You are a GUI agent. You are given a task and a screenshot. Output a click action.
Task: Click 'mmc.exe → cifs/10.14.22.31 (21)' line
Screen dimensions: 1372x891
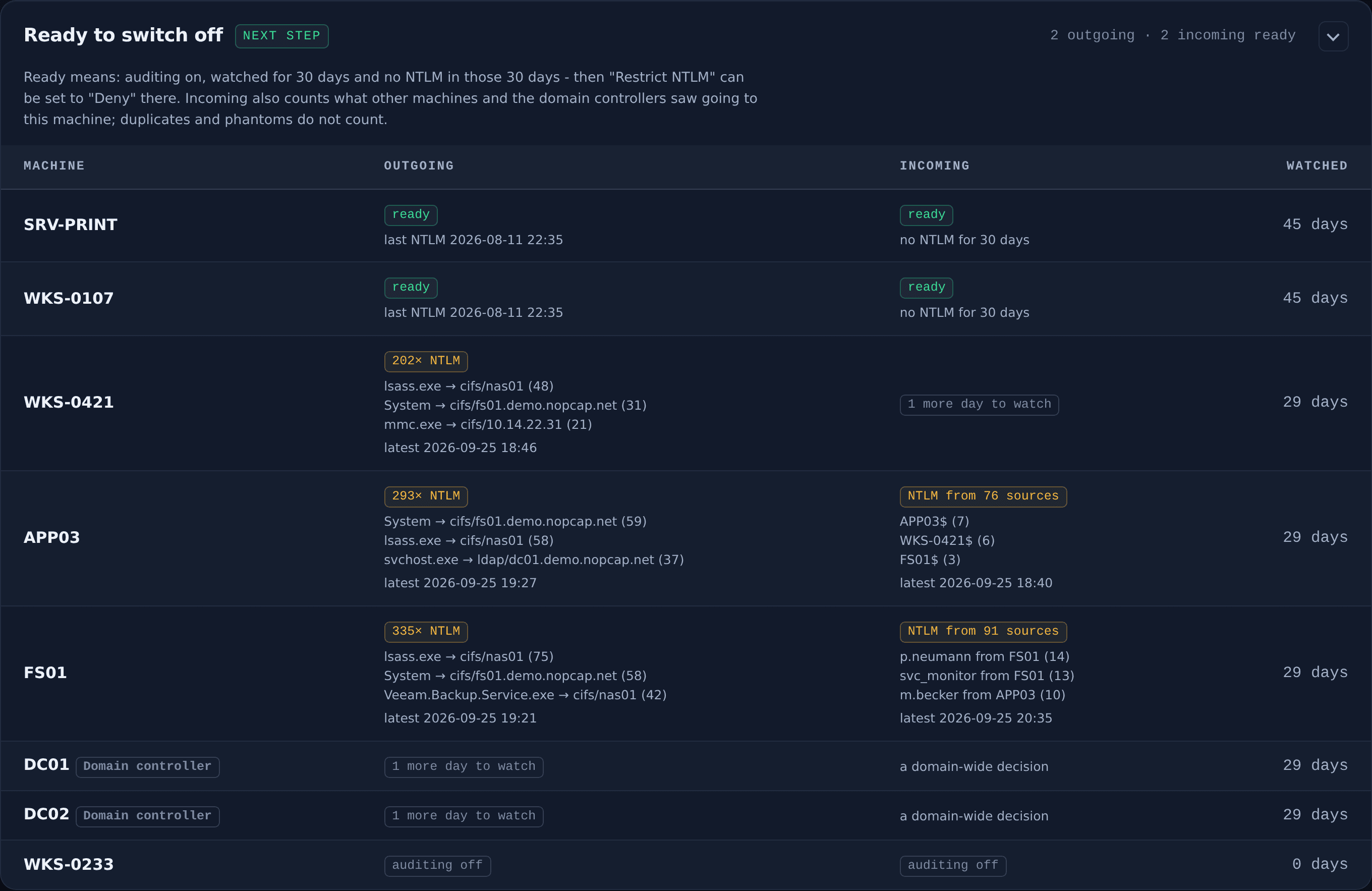(488, 425)
